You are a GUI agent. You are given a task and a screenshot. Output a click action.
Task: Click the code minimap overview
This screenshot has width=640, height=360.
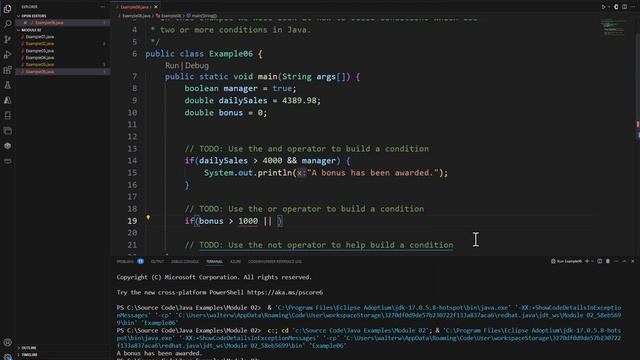(613, 28)
